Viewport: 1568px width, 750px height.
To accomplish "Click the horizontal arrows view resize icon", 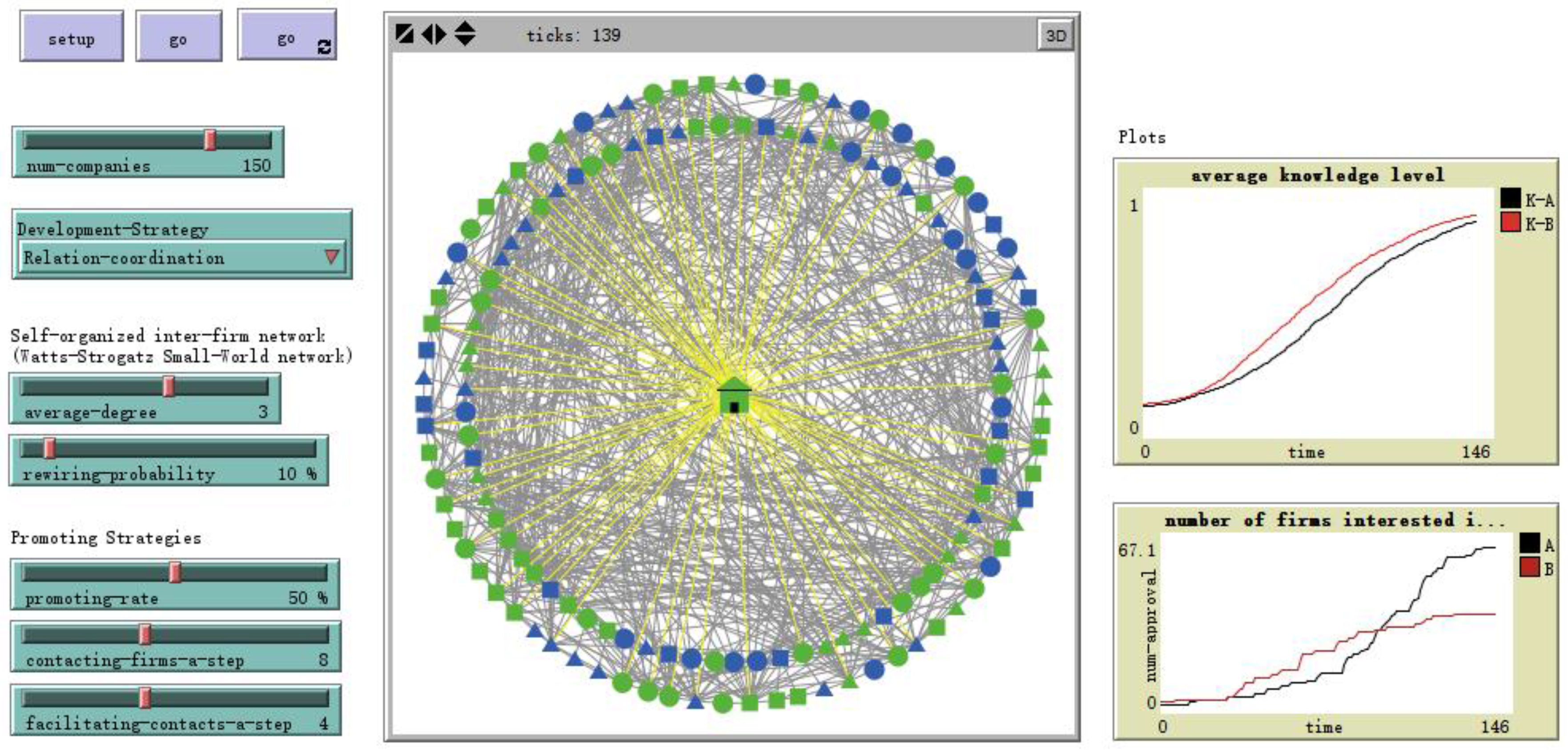I will (x=434, y=33).
